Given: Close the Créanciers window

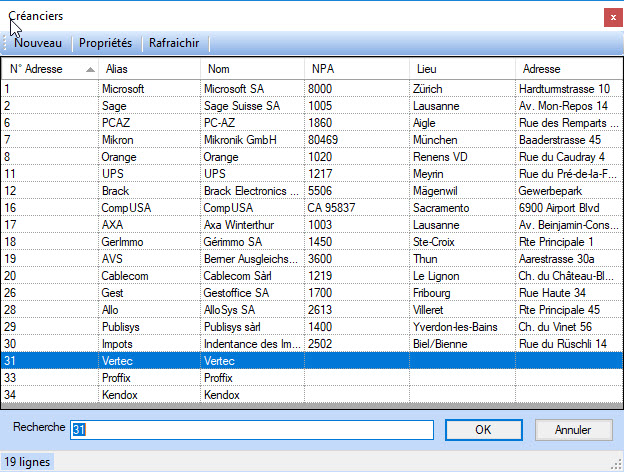Looking at the screenshot, I should tap(613, 18).
